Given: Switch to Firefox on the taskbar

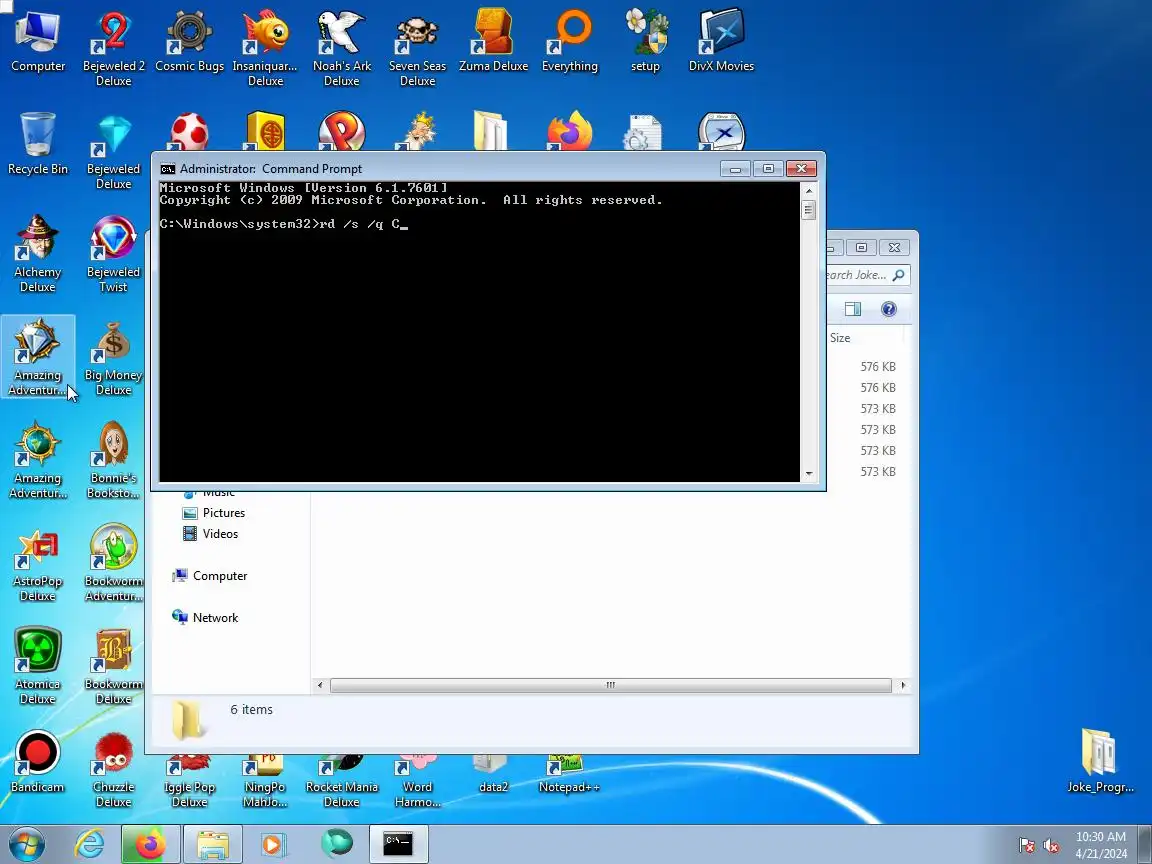Looking at the screenshot, I should pos(151,844).
